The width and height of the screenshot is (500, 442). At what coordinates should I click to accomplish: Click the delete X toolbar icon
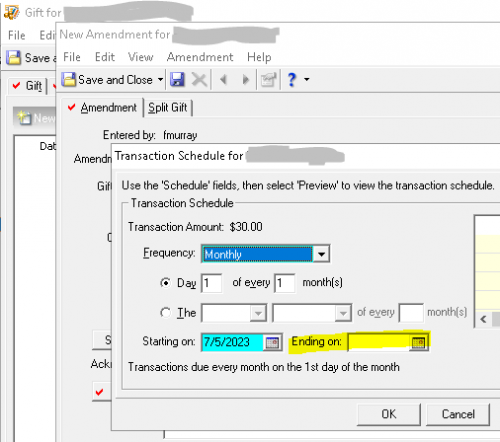(199, 80)
